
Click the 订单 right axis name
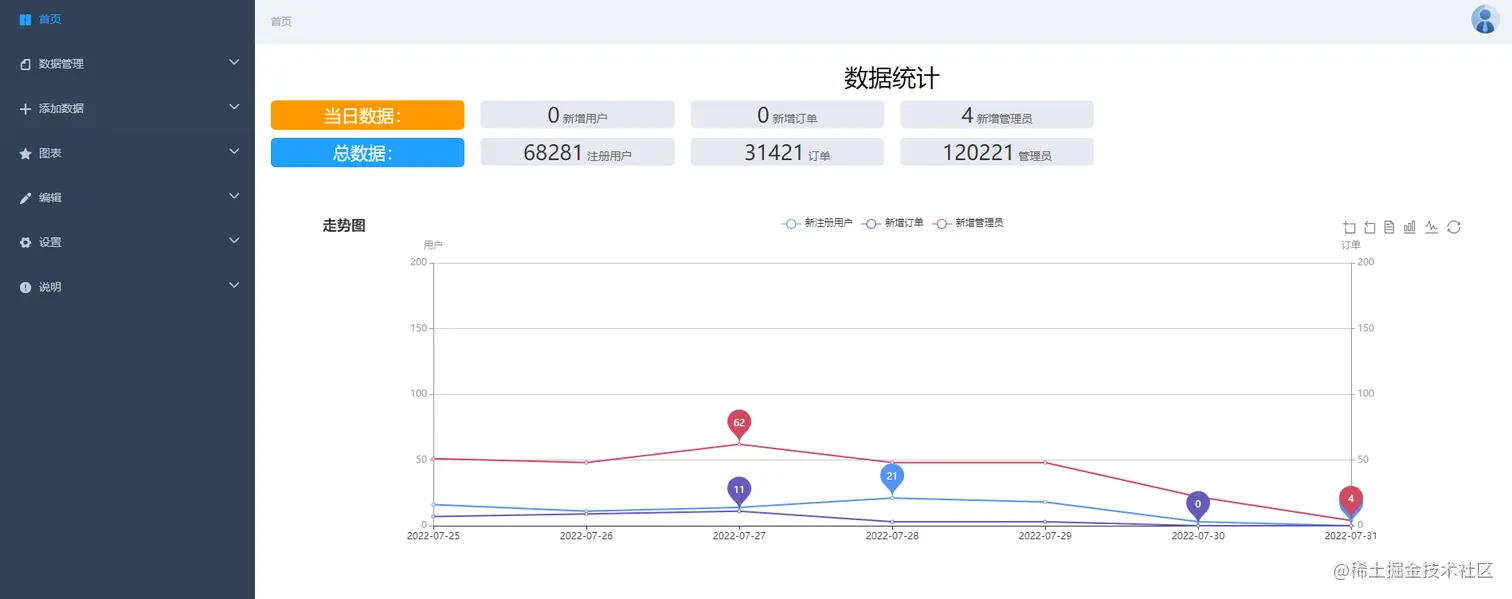(1351, 245)
